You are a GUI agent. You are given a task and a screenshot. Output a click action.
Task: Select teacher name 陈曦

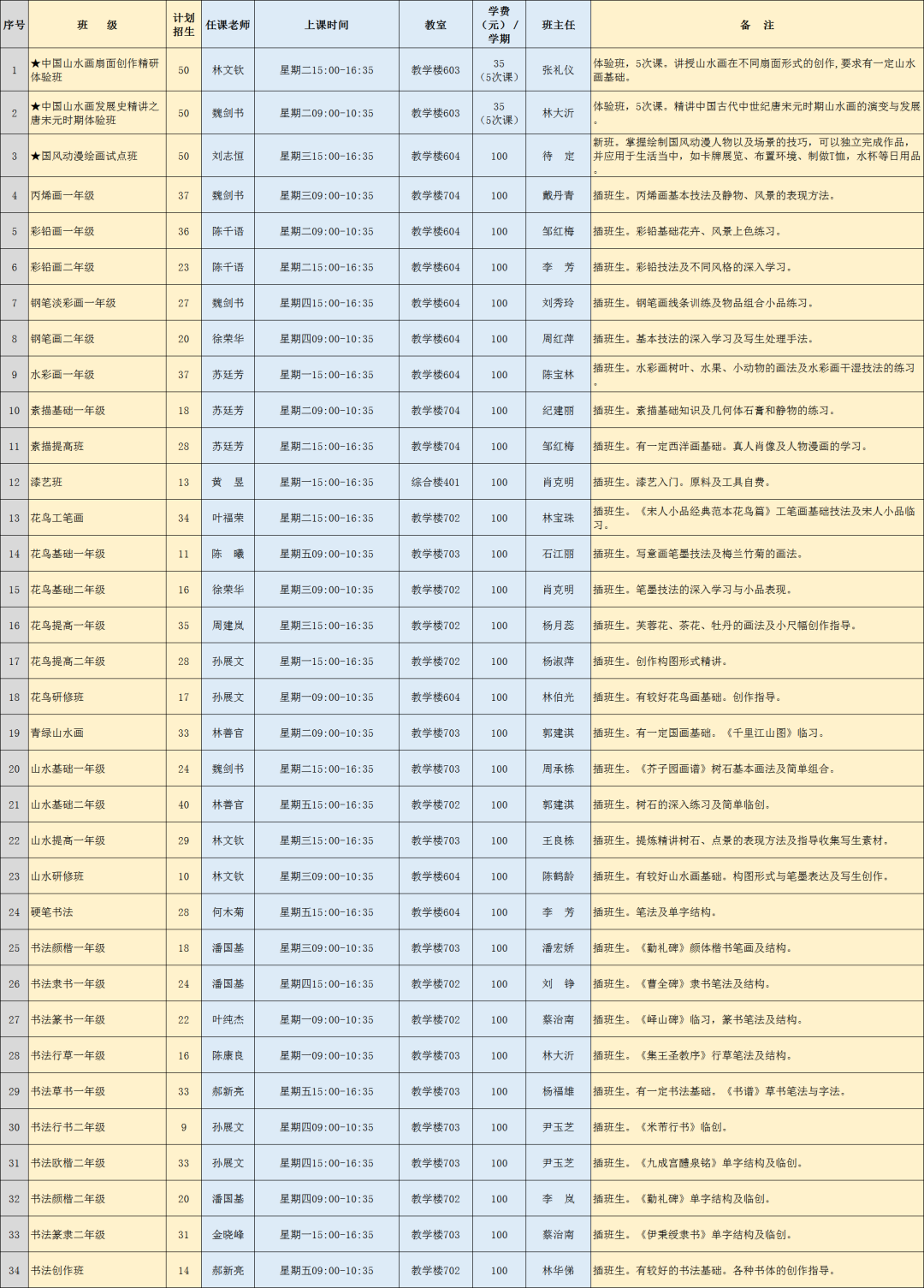point(228,555)
